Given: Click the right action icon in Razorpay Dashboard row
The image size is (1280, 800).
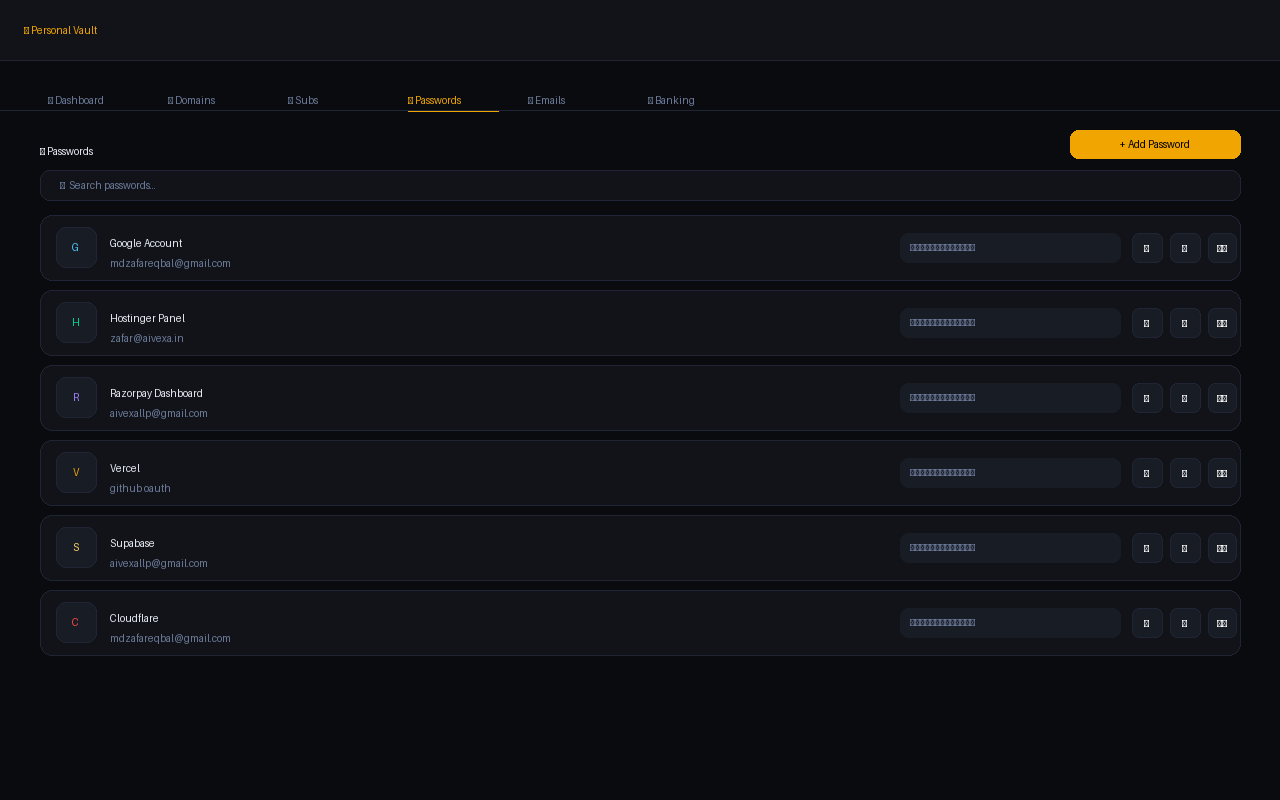Looking at the screenshot, I should [x=1222, y=398].
